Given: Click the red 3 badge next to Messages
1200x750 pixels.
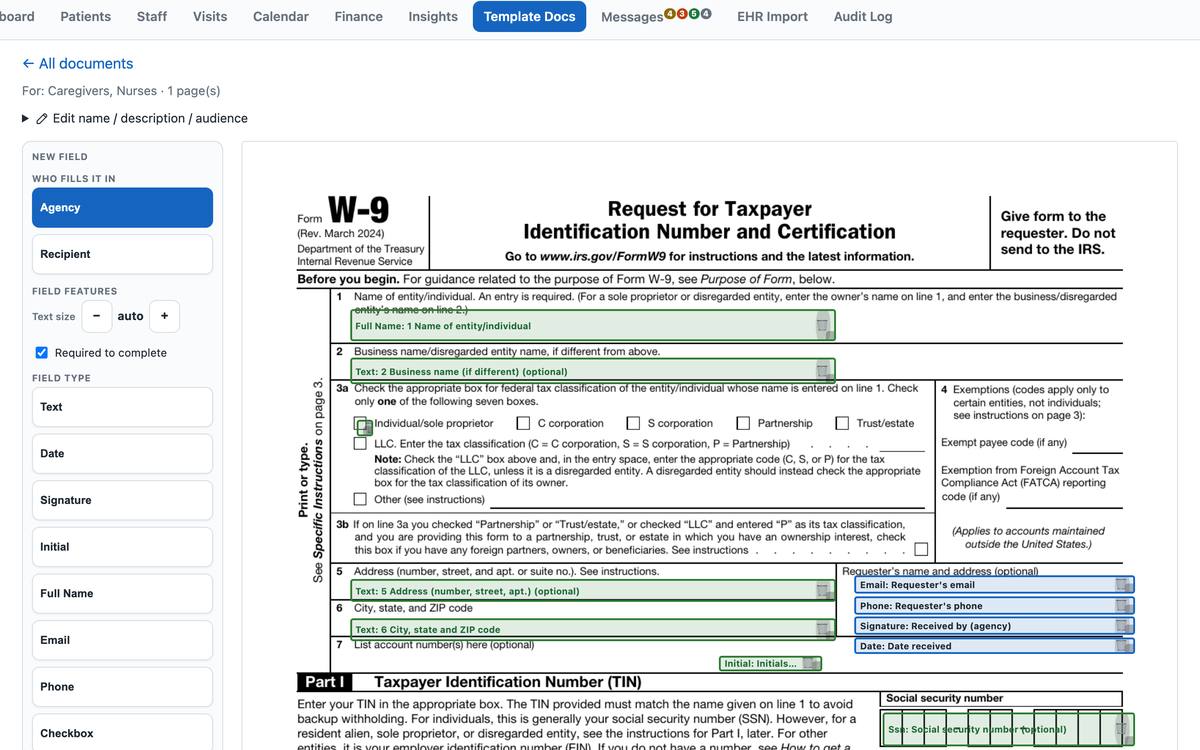Looking at the screenshot, I should click(681, 13).
